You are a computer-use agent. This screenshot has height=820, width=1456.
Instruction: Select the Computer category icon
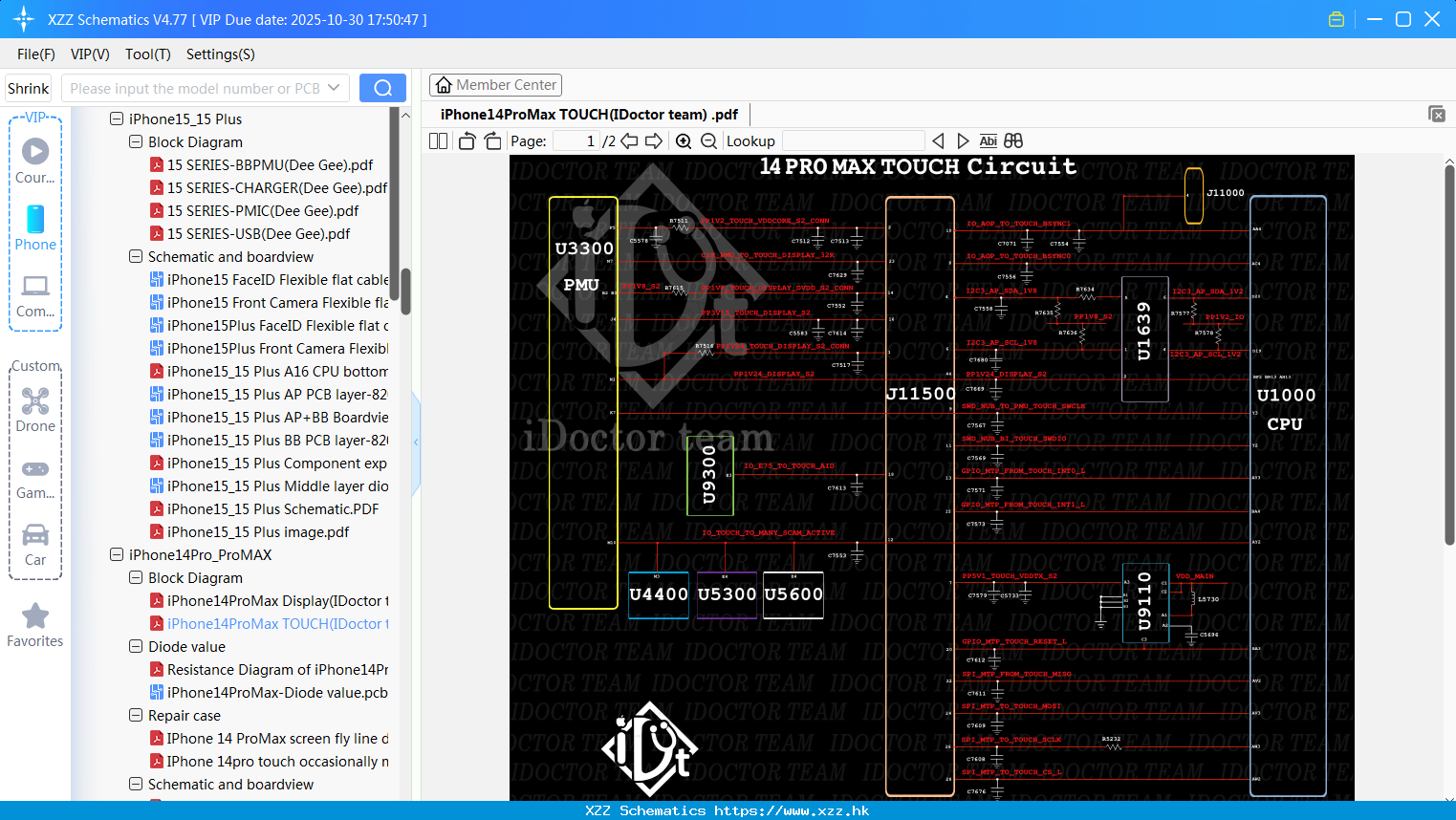pos(35,296)
